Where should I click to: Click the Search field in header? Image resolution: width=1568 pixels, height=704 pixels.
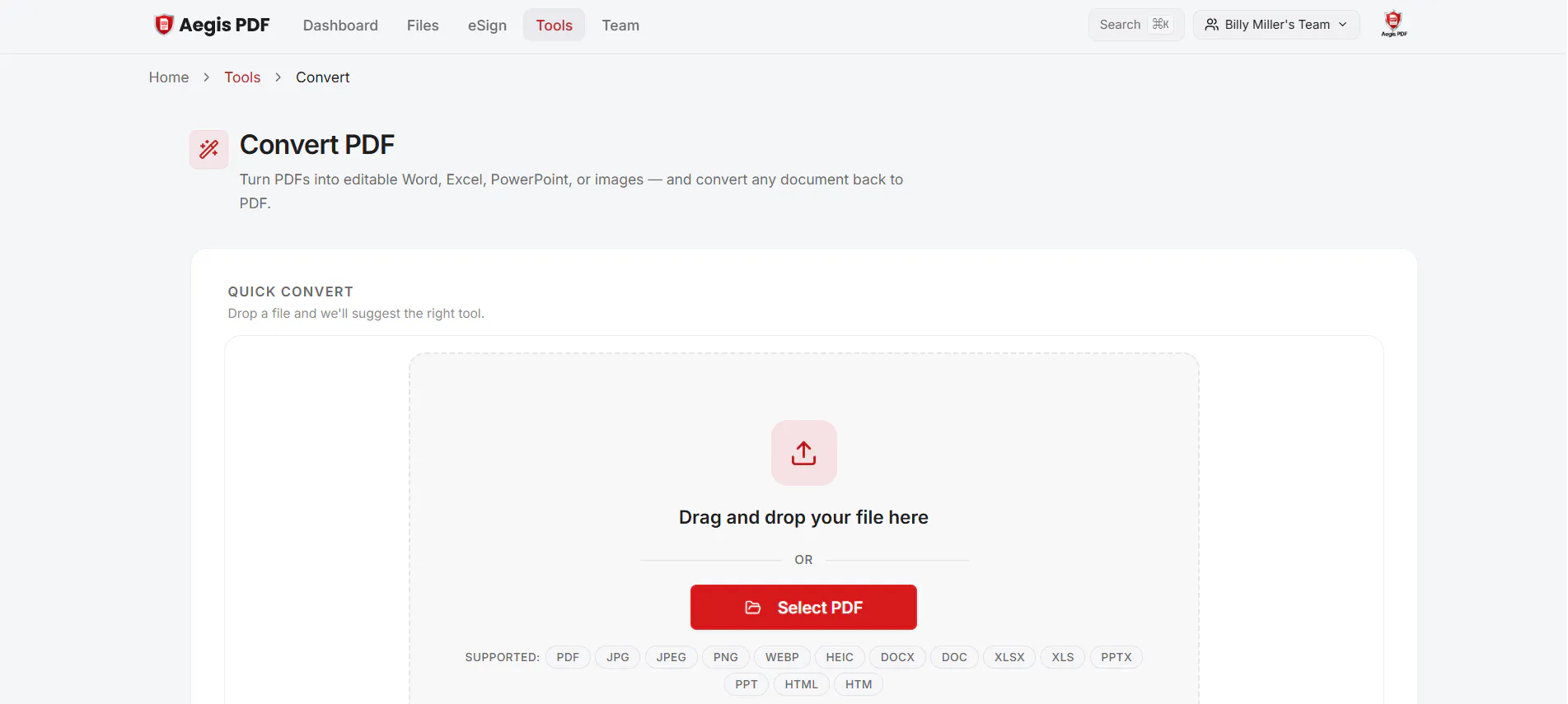point(1135,25)
